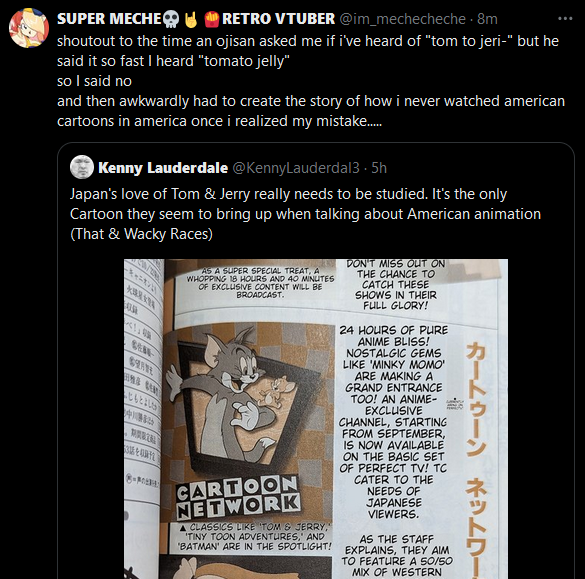
Task: Open the 5h quoted tweet timestamp
Action: coord(379,168)
